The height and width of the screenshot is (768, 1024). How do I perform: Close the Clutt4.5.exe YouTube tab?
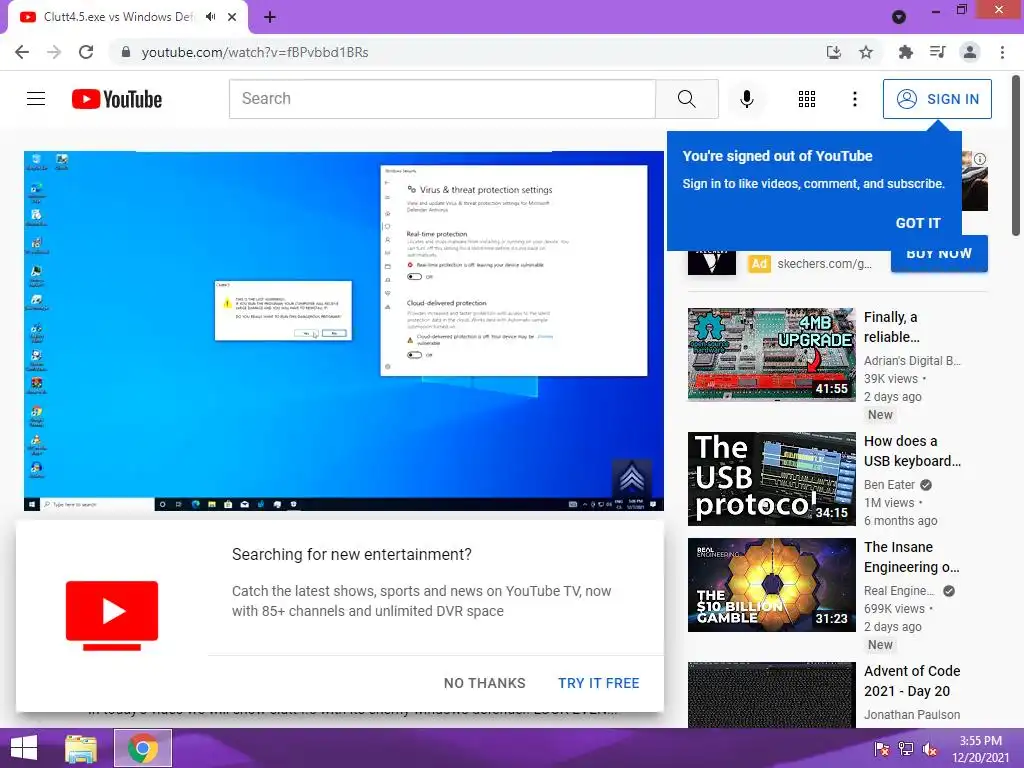(x=232, y=17)
